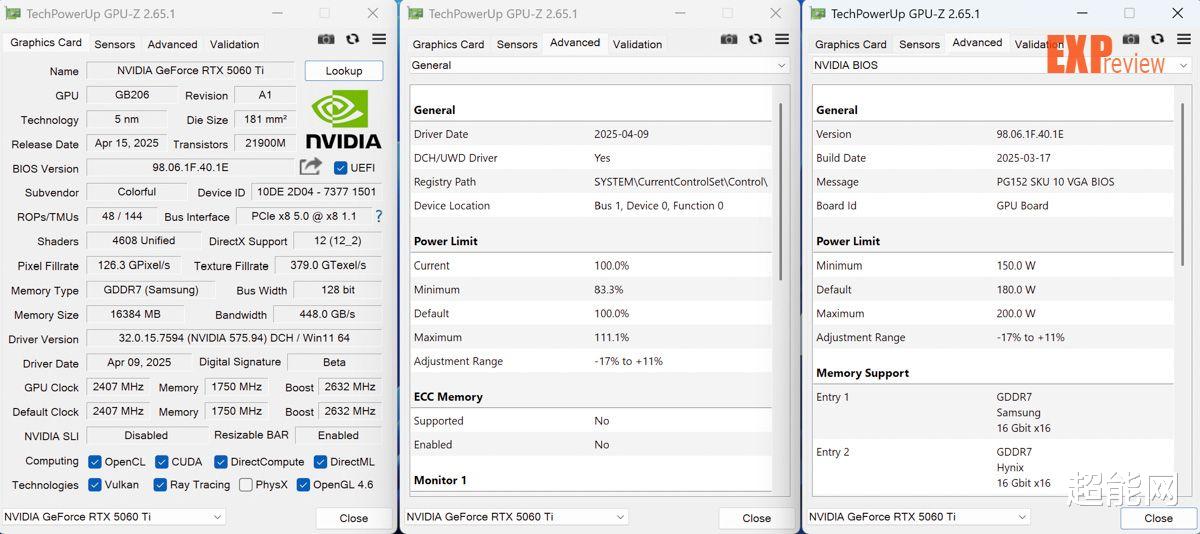Click Board Id value GPU Board
This screenshot has width=1200, height=534.
click(x=1022, y=206)
